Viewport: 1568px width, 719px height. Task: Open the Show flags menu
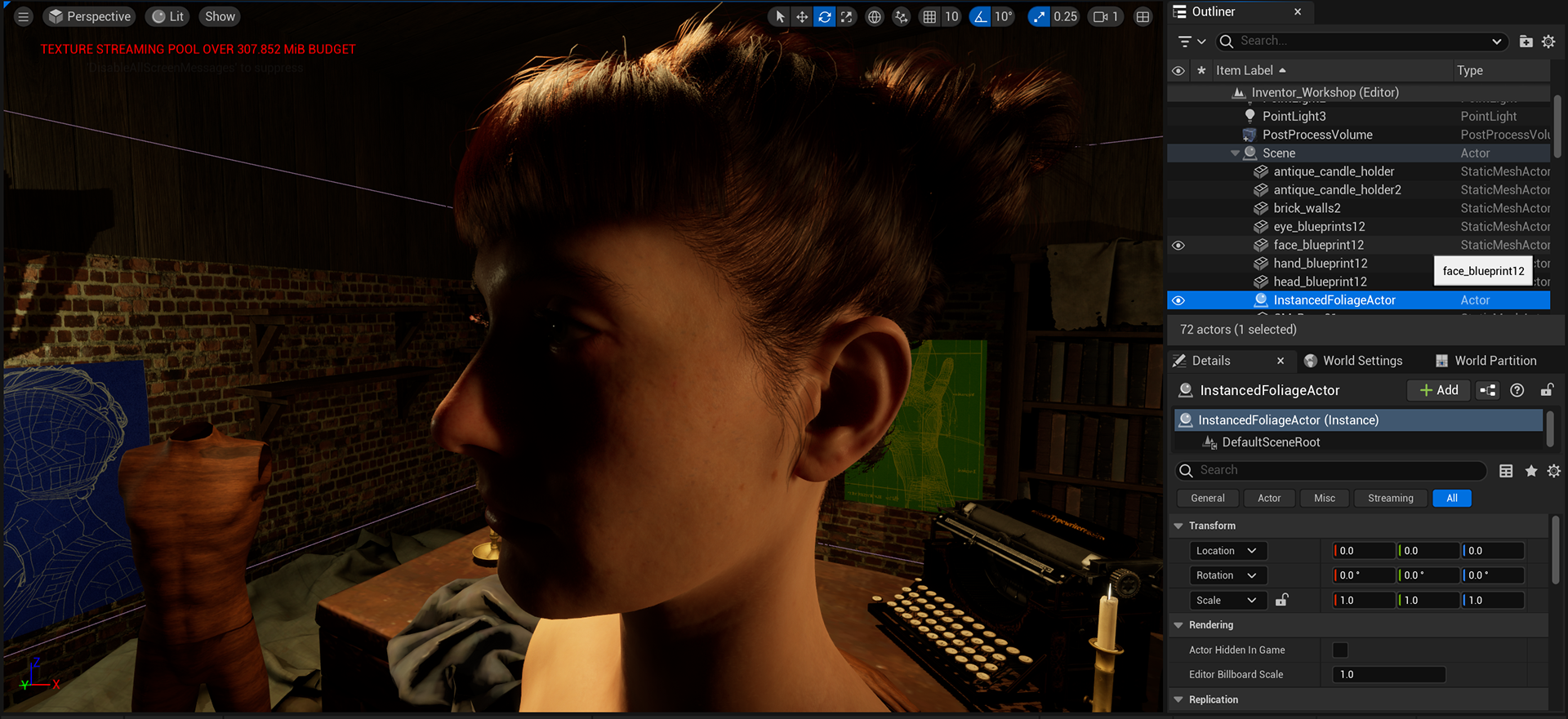coord(220,16)
